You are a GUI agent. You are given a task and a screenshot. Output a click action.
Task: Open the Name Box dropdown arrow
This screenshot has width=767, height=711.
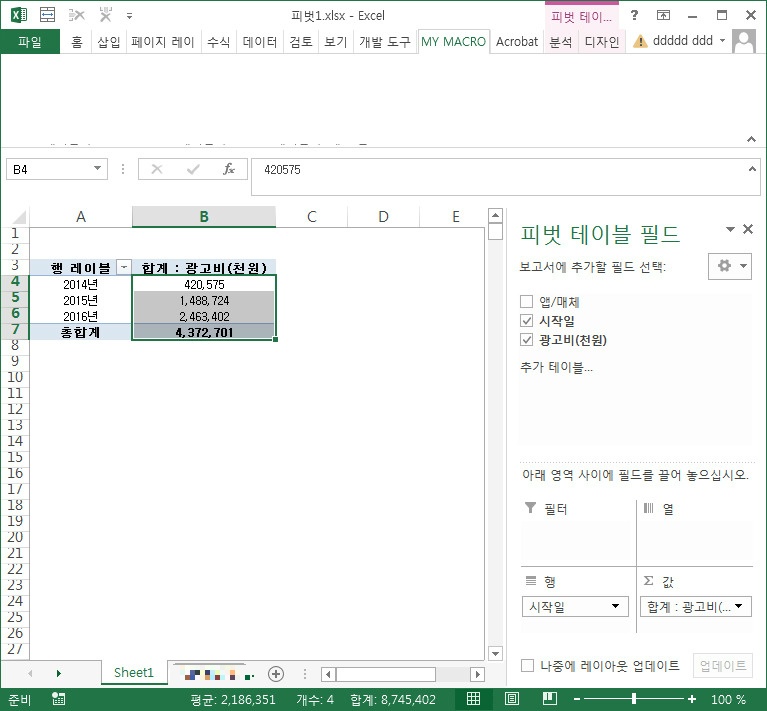97,169
